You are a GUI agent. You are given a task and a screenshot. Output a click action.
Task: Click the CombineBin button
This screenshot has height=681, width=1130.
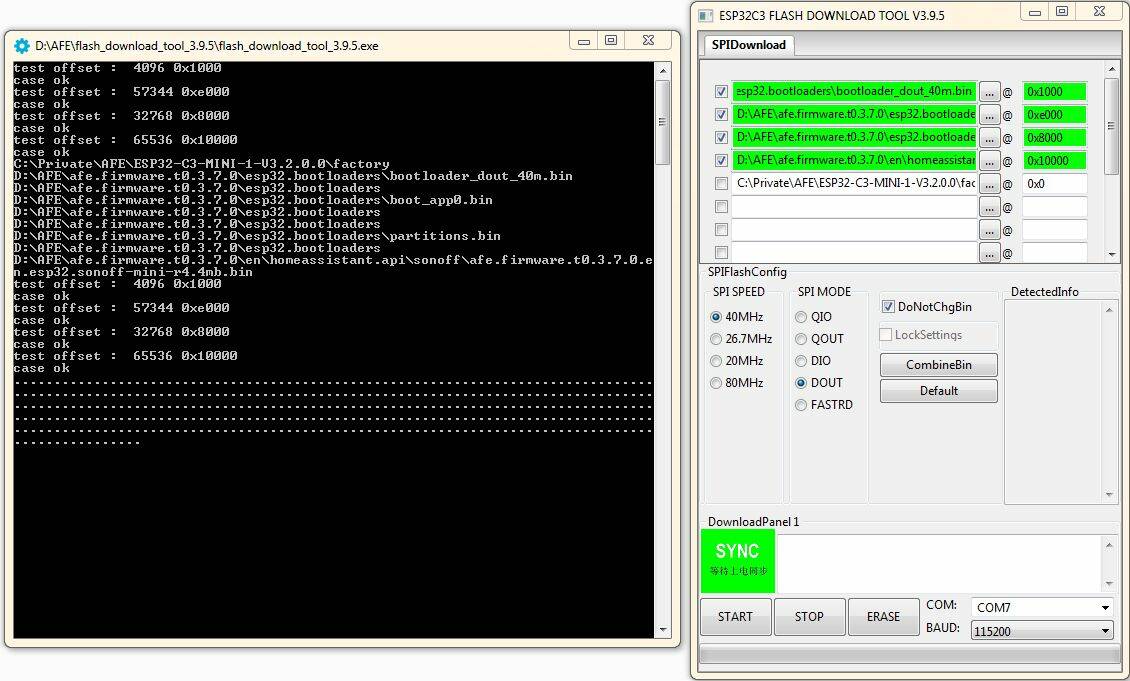[938, 365]
